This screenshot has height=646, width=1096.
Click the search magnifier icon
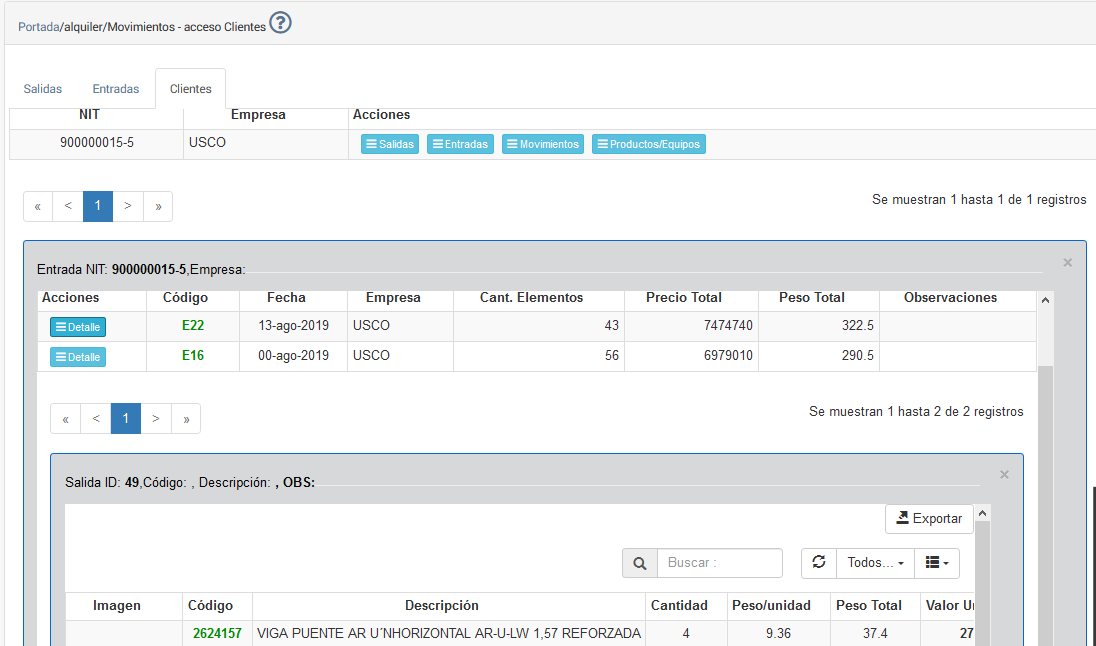point(639,563)
